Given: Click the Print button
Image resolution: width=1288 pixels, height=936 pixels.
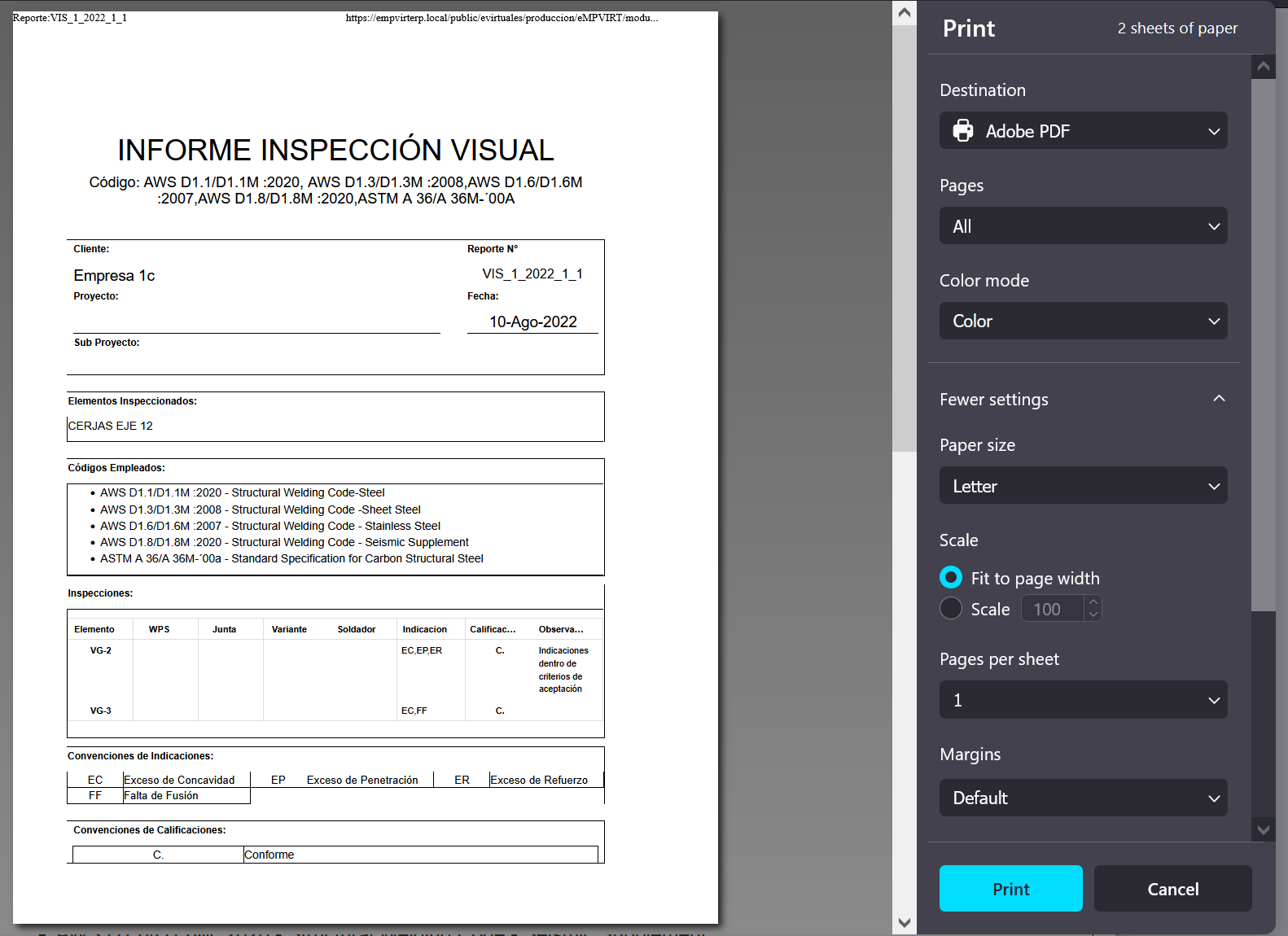Looking at the screenshot, I should click(1010, 889).
